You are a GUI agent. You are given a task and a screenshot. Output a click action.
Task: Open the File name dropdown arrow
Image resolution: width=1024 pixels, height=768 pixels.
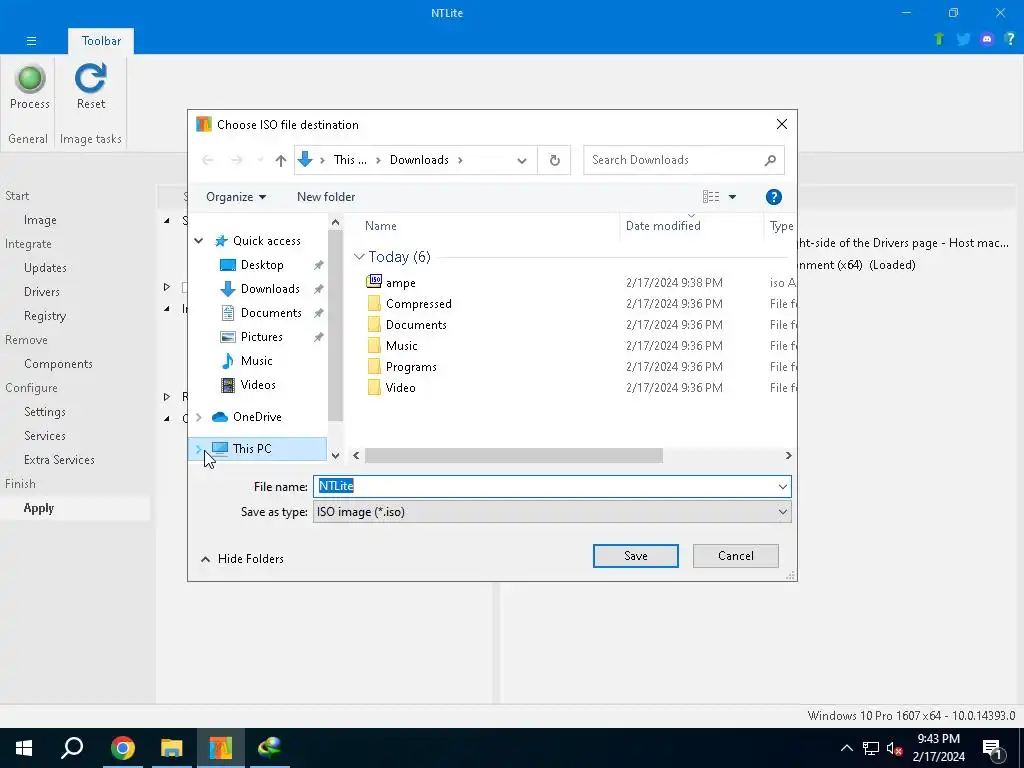pos(782,487)
